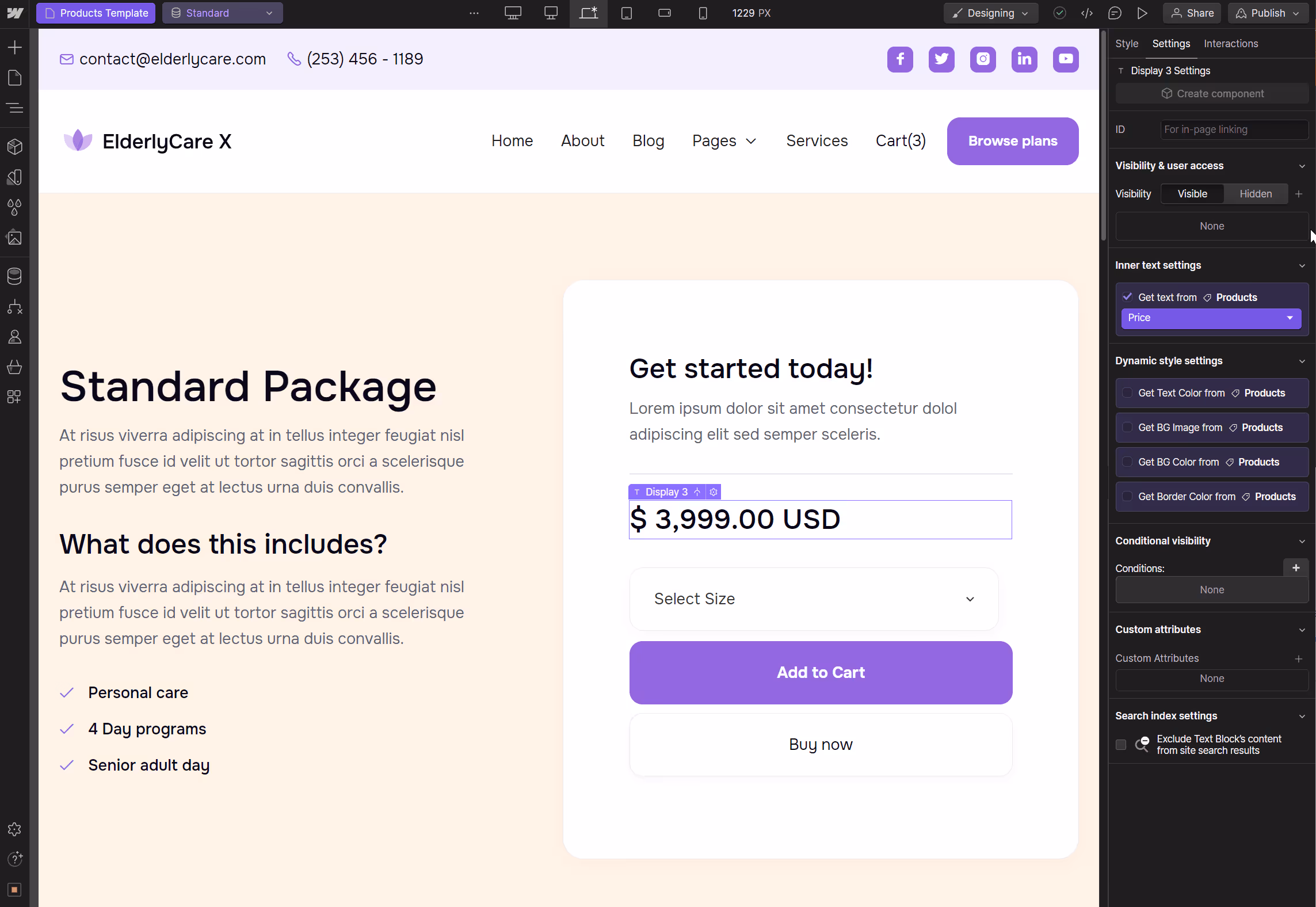Open the Add Elements panel

click(x=14, y=47)
